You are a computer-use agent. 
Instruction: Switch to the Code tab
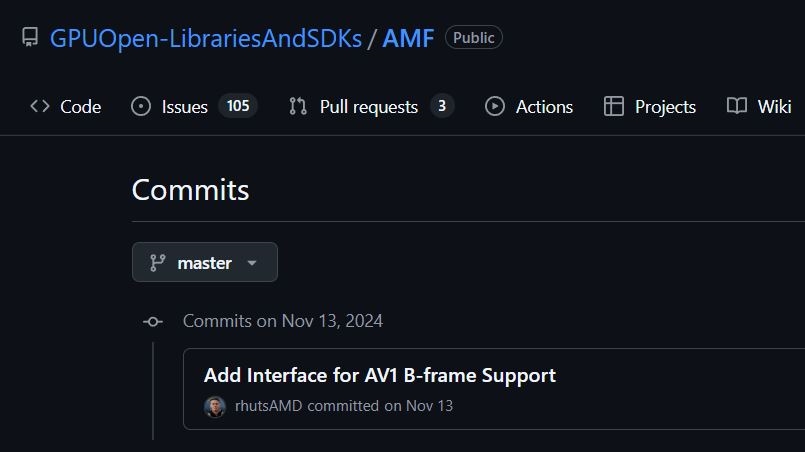tap(80, 107)
